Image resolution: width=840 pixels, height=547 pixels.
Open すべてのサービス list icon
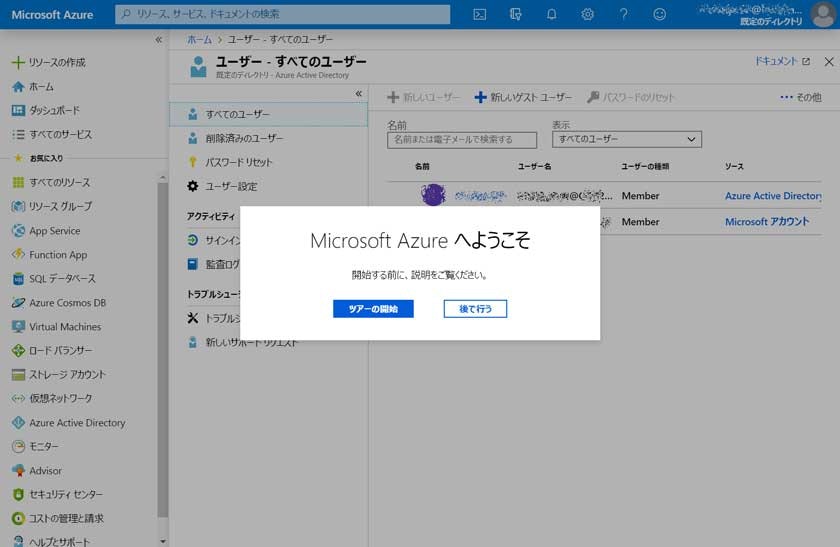coord(18,134)
